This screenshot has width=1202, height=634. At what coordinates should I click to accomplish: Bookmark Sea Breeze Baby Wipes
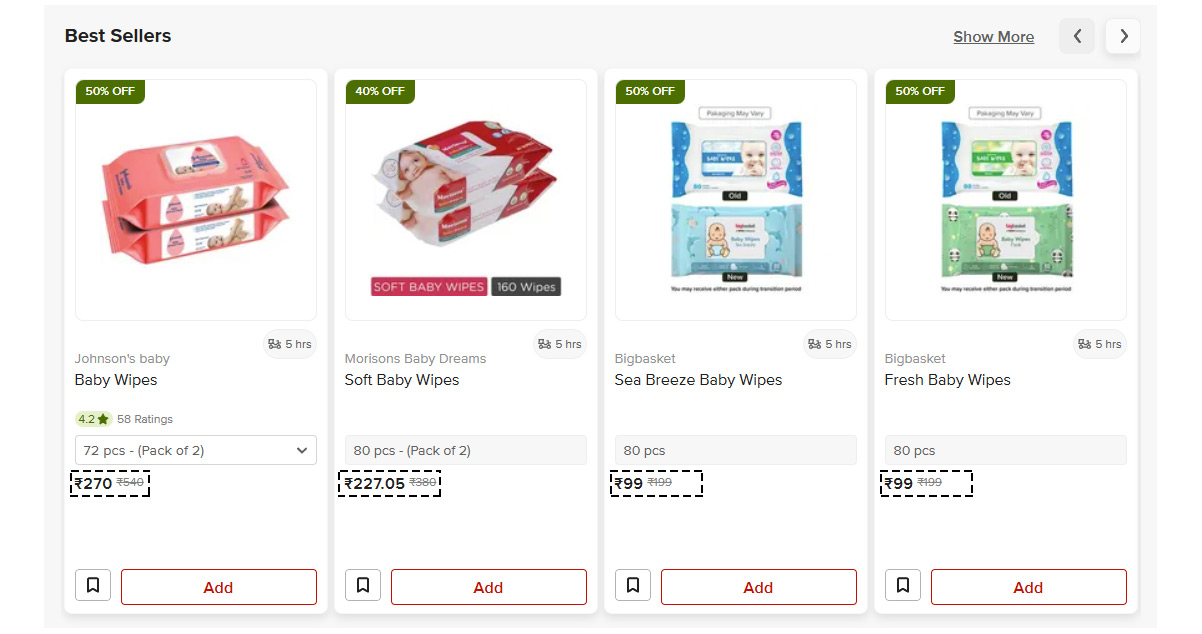(x=633, y=586)
